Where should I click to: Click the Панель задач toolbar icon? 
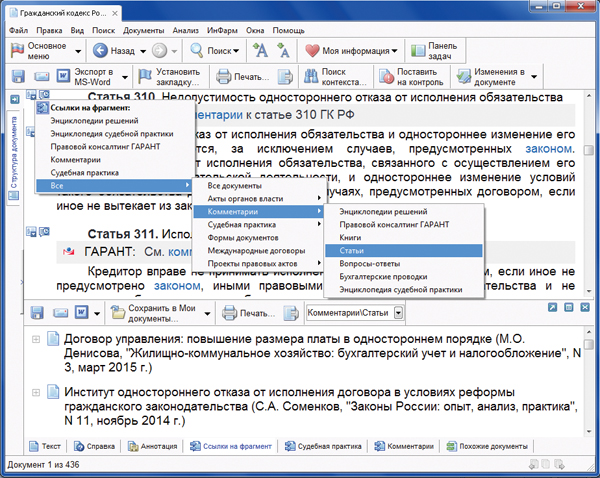(x=415, y=50)
